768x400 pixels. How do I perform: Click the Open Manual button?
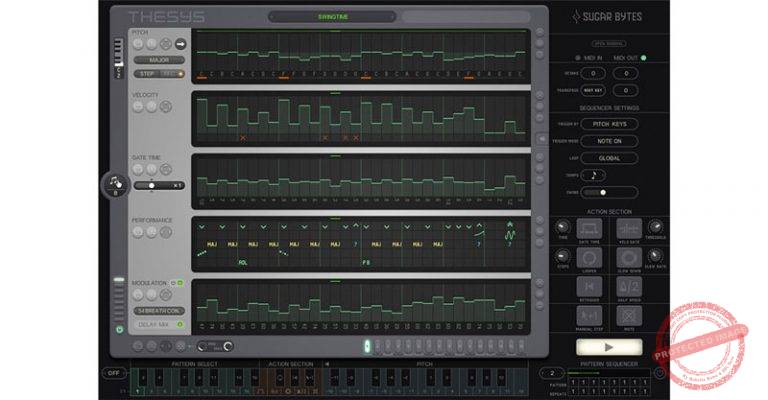click(x=609, y=44)
